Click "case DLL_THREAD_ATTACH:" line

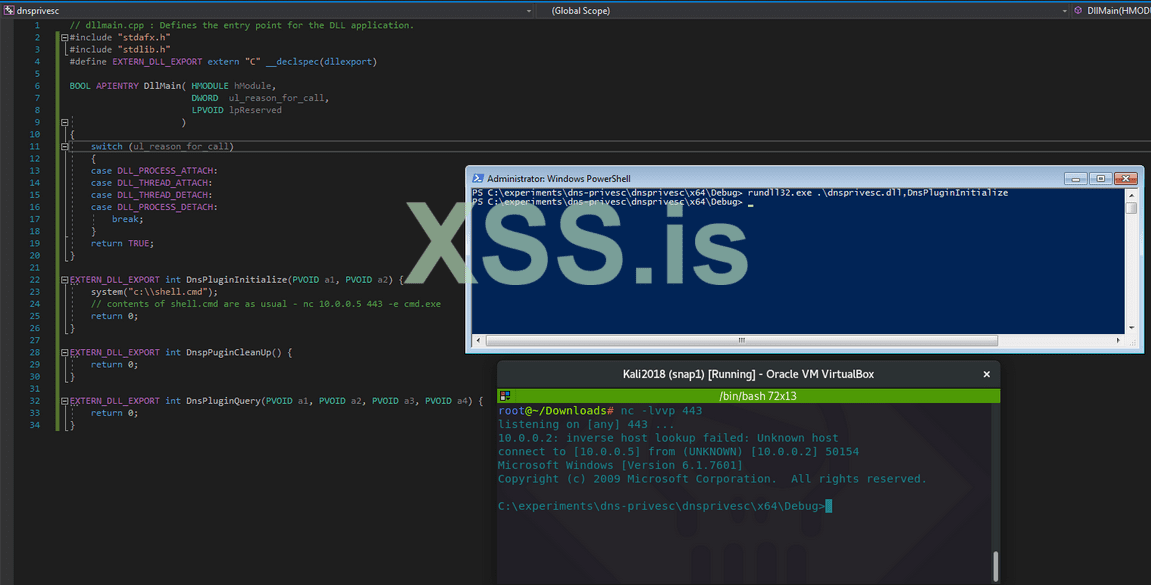coord(151,183)
